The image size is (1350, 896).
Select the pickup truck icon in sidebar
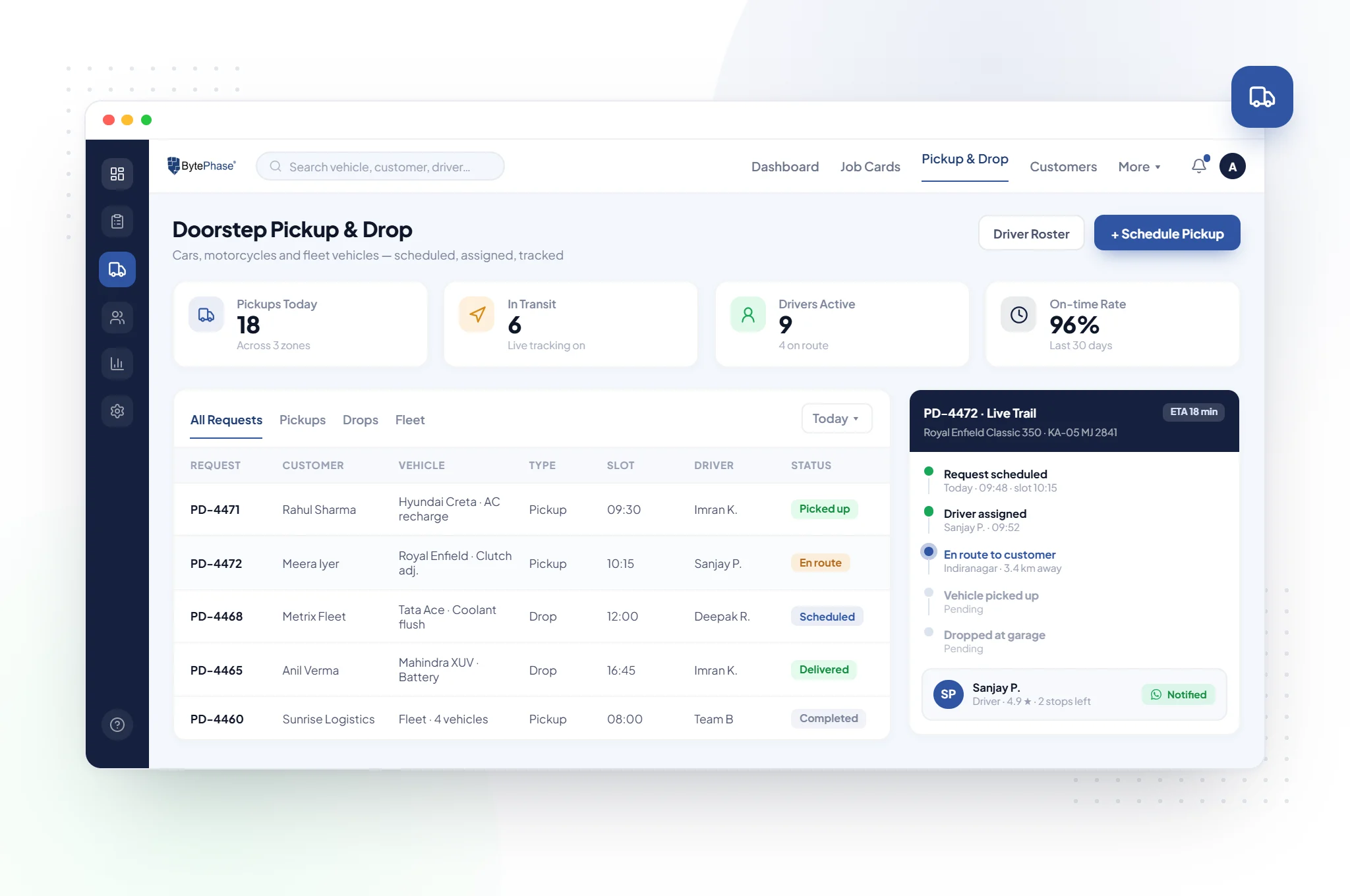point(117,269)
